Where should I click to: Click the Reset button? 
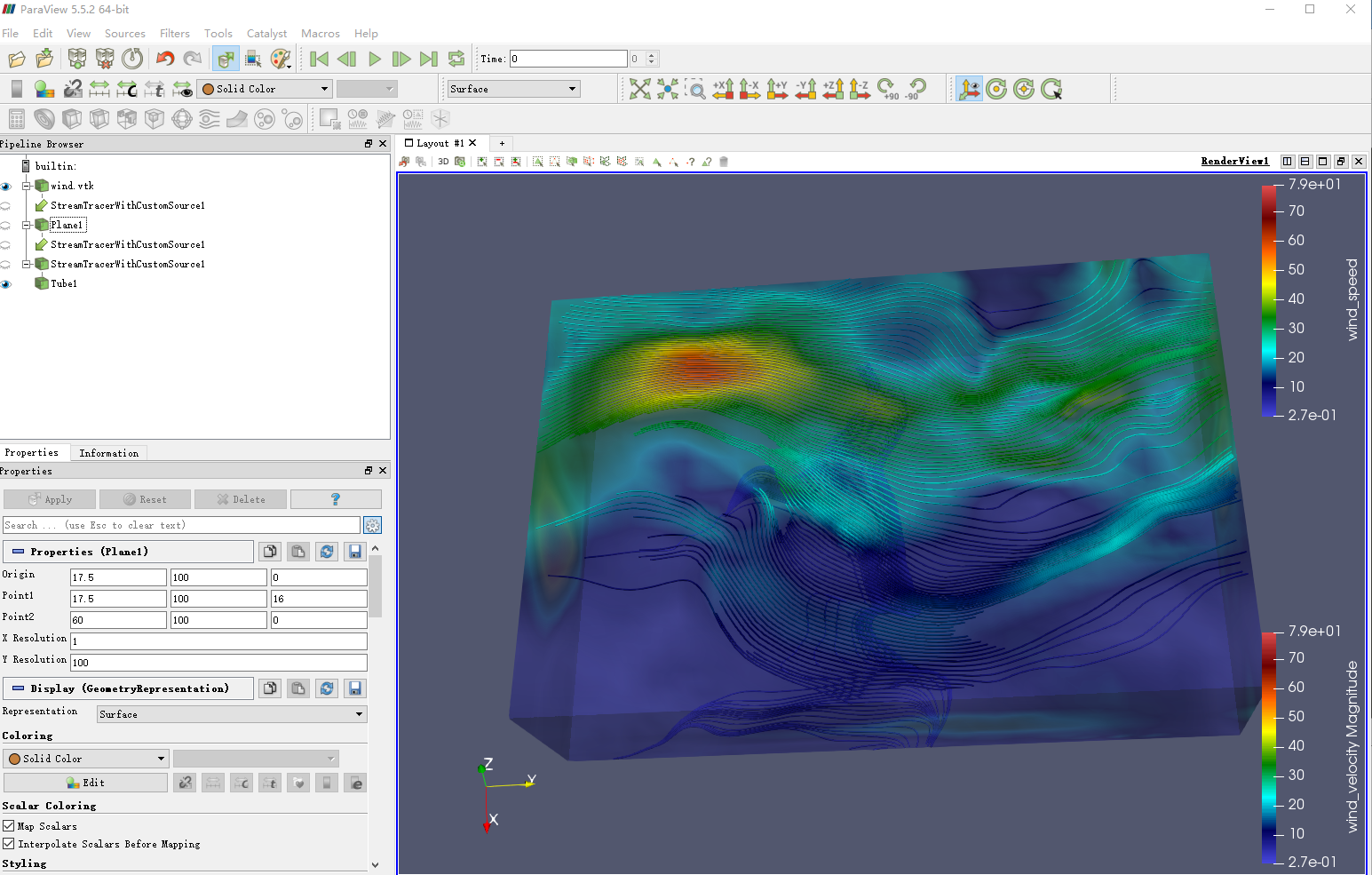click(145, 499)
